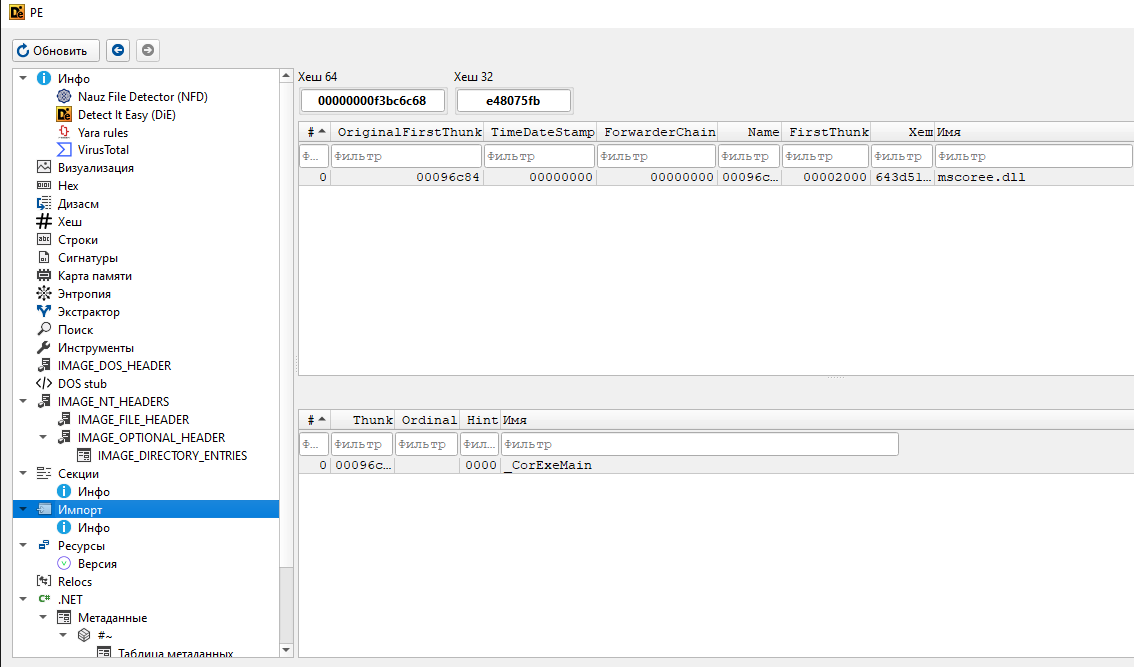This screenshot has height=667, width=1134.
Task: Select the _CorExeMain function row
Action: coord(716,465)
